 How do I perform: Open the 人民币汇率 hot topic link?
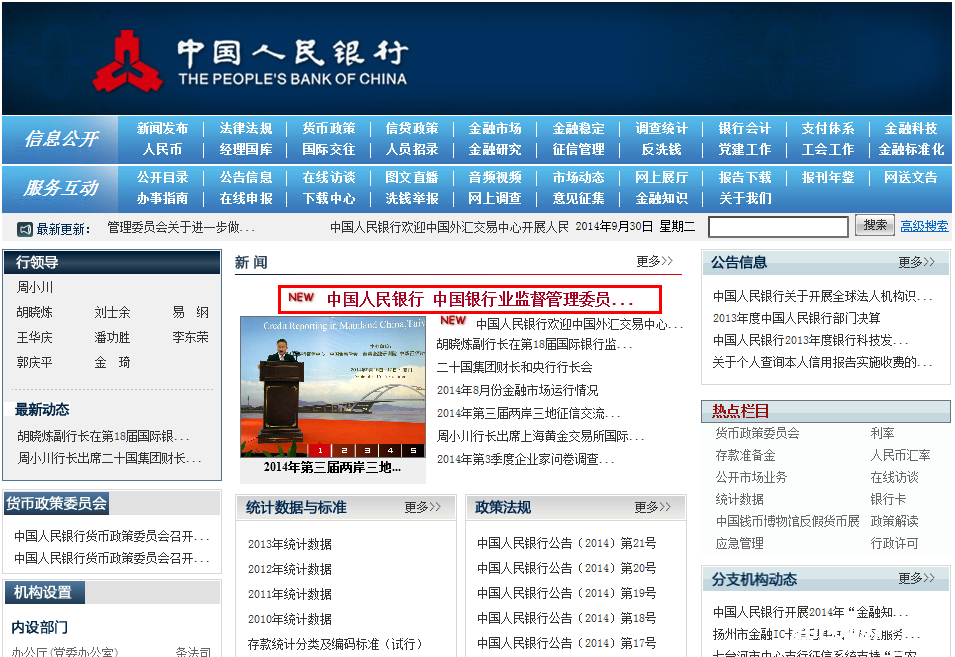tap(901, 455)
